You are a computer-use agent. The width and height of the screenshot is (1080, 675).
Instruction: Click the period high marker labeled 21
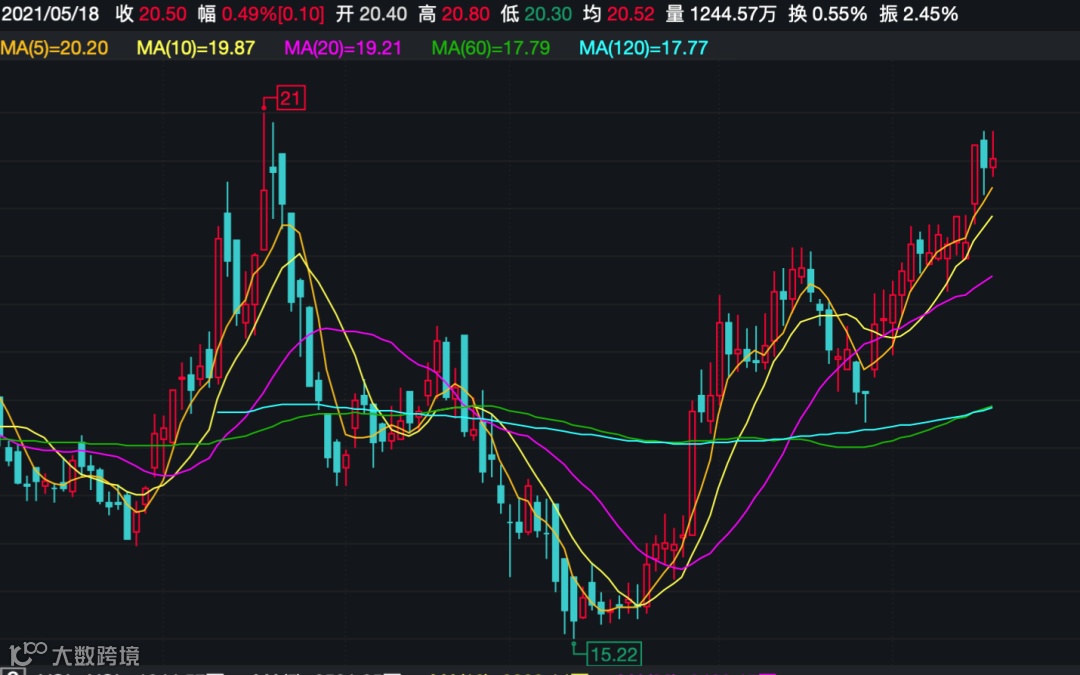(291, 98)
